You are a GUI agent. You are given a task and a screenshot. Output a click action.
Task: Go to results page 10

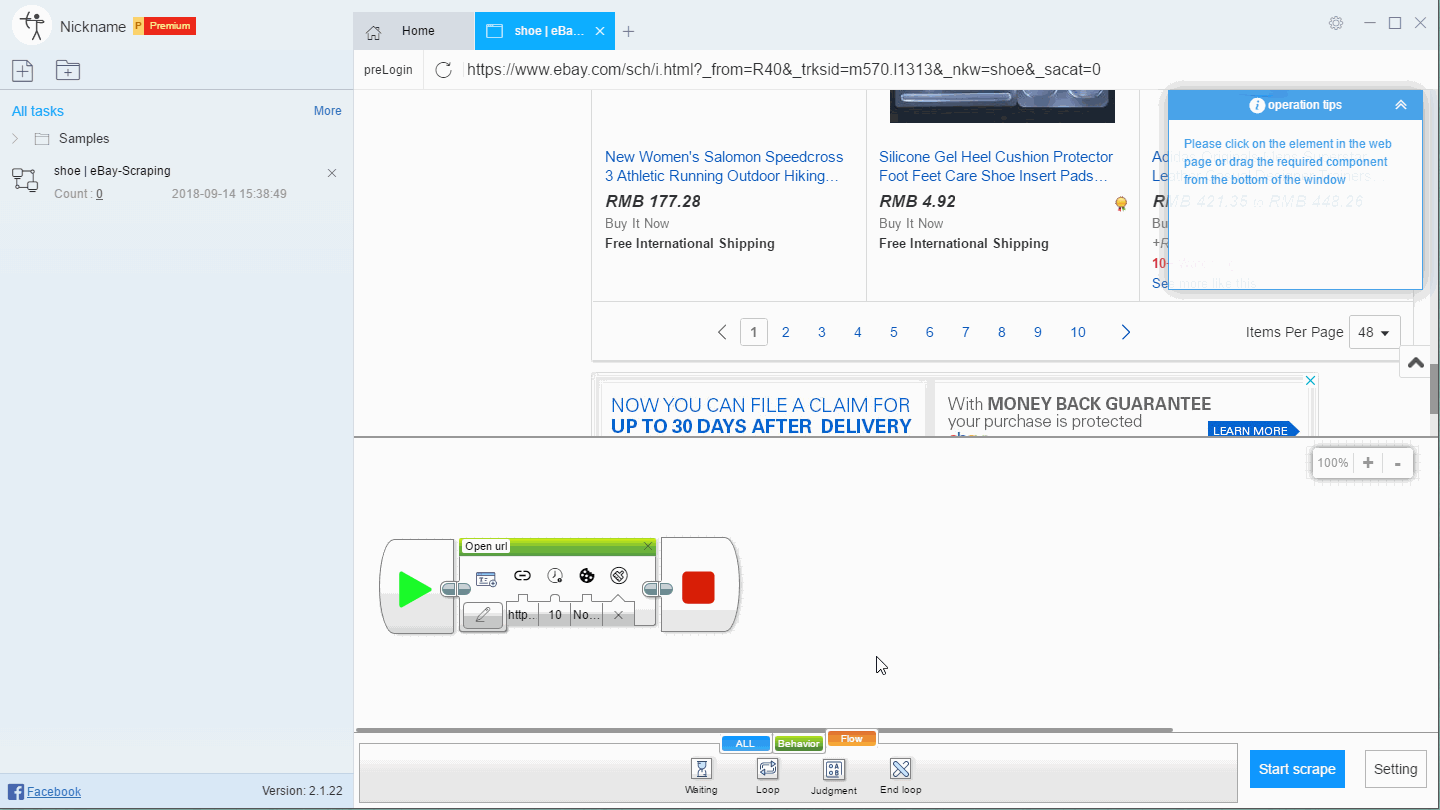1078,332
